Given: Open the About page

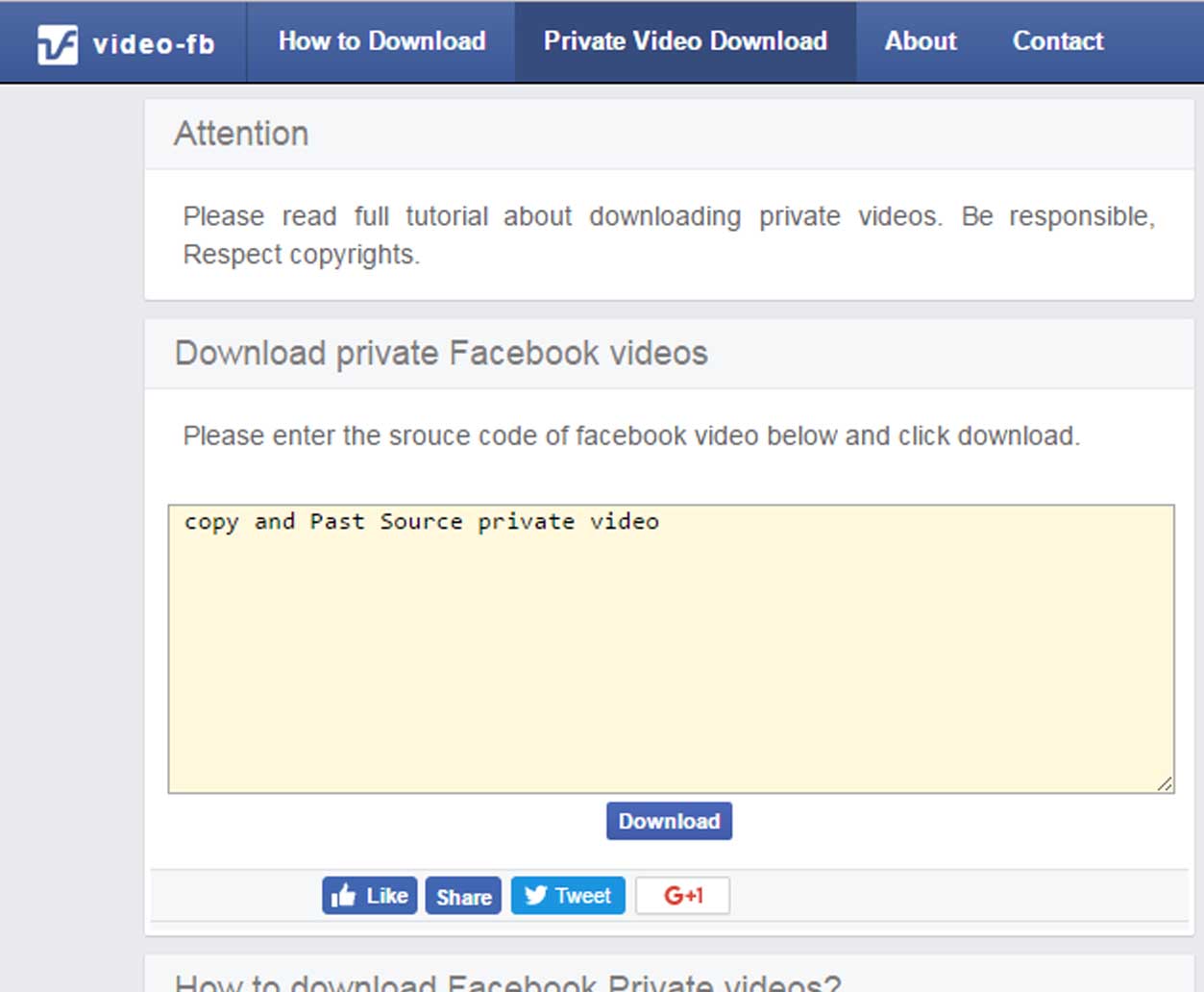Looking at the screenshot, I should (x=921, y=41).
